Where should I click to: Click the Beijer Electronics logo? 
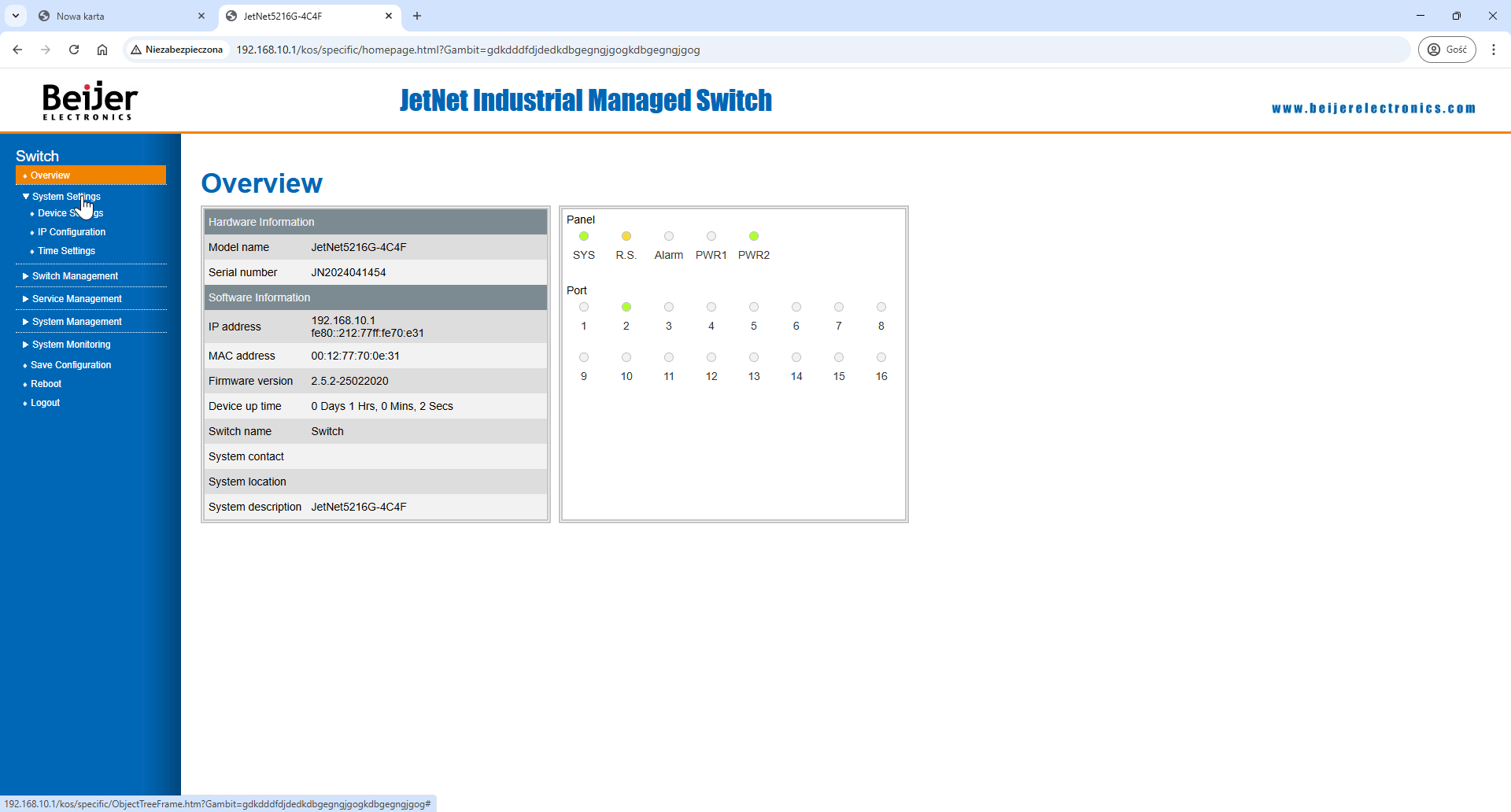click(90, 101)
